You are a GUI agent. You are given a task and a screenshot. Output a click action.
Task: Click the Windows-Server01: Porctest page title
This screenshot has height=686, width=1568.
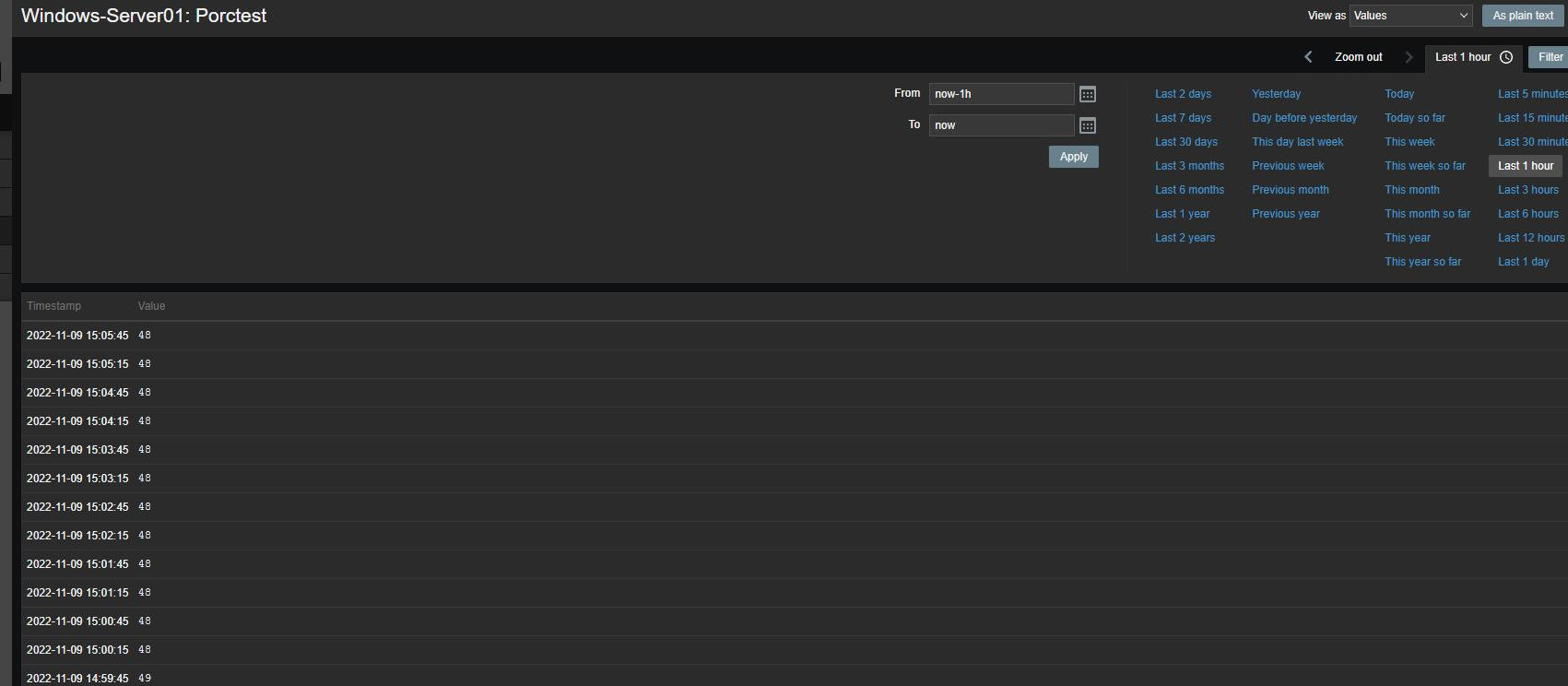[x=144, y=16]
